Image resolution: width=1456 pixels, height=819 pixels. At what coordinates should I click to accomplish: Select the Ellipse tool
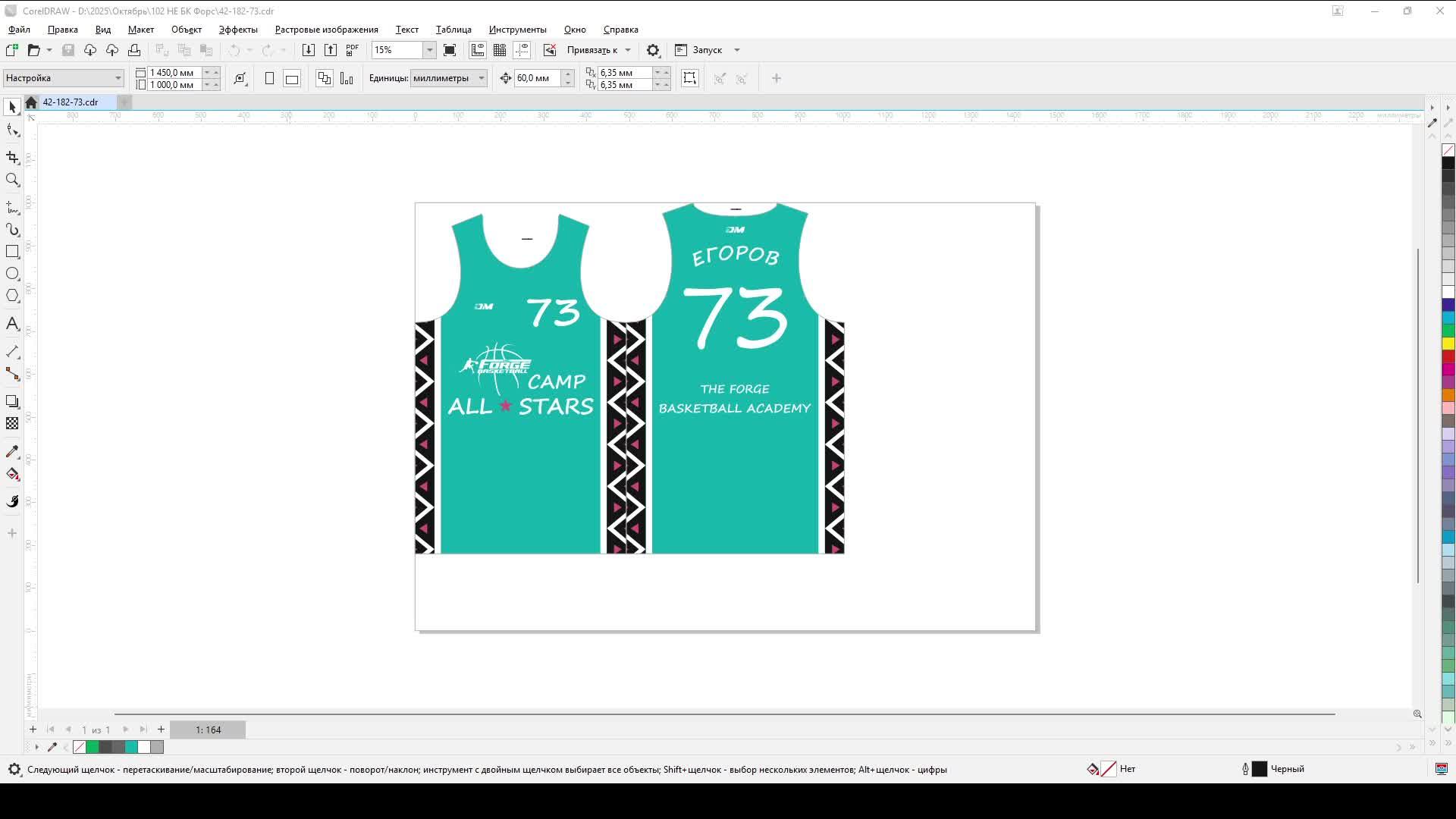pos(12,274)
